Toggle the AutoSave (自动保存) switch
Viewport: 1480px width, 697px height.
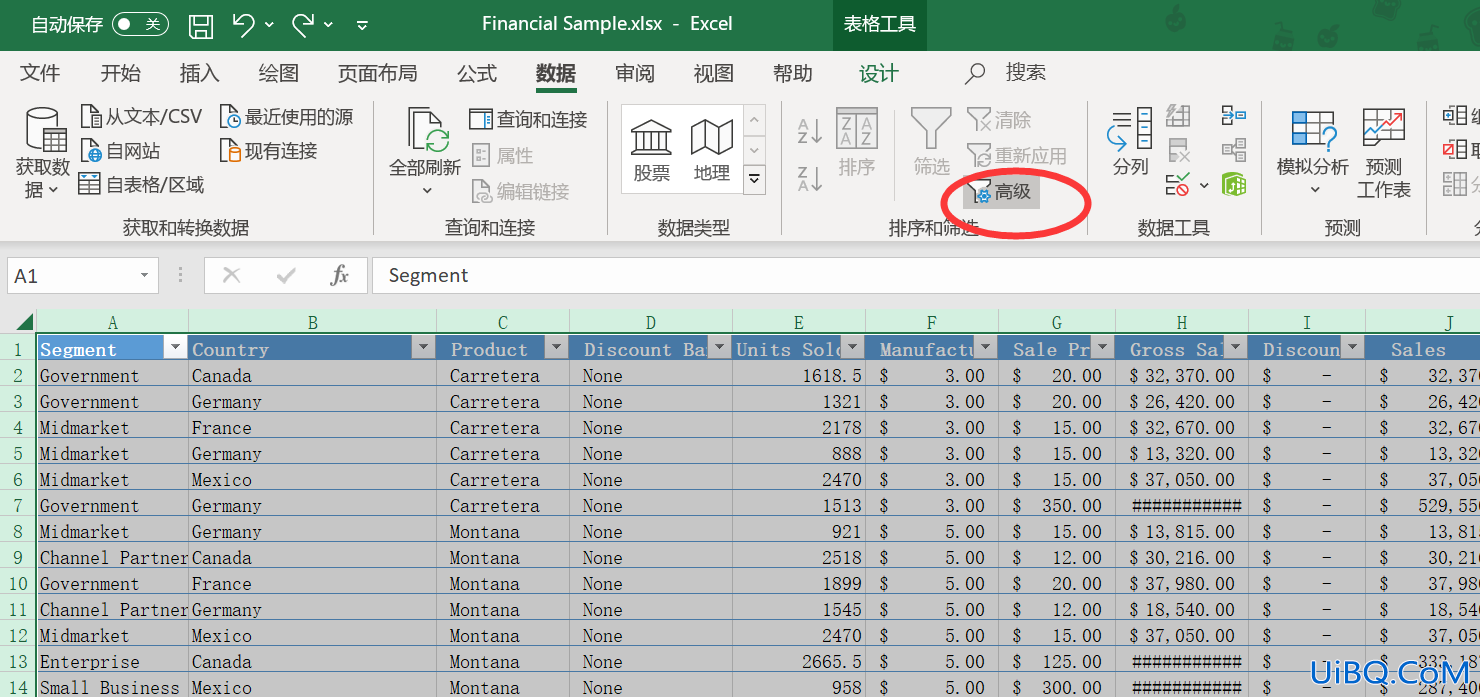(140, 24)
